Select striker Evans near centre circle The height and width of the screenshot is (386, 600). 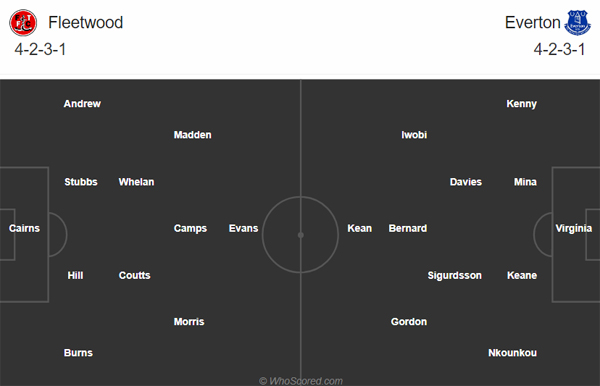pos(243,228)
